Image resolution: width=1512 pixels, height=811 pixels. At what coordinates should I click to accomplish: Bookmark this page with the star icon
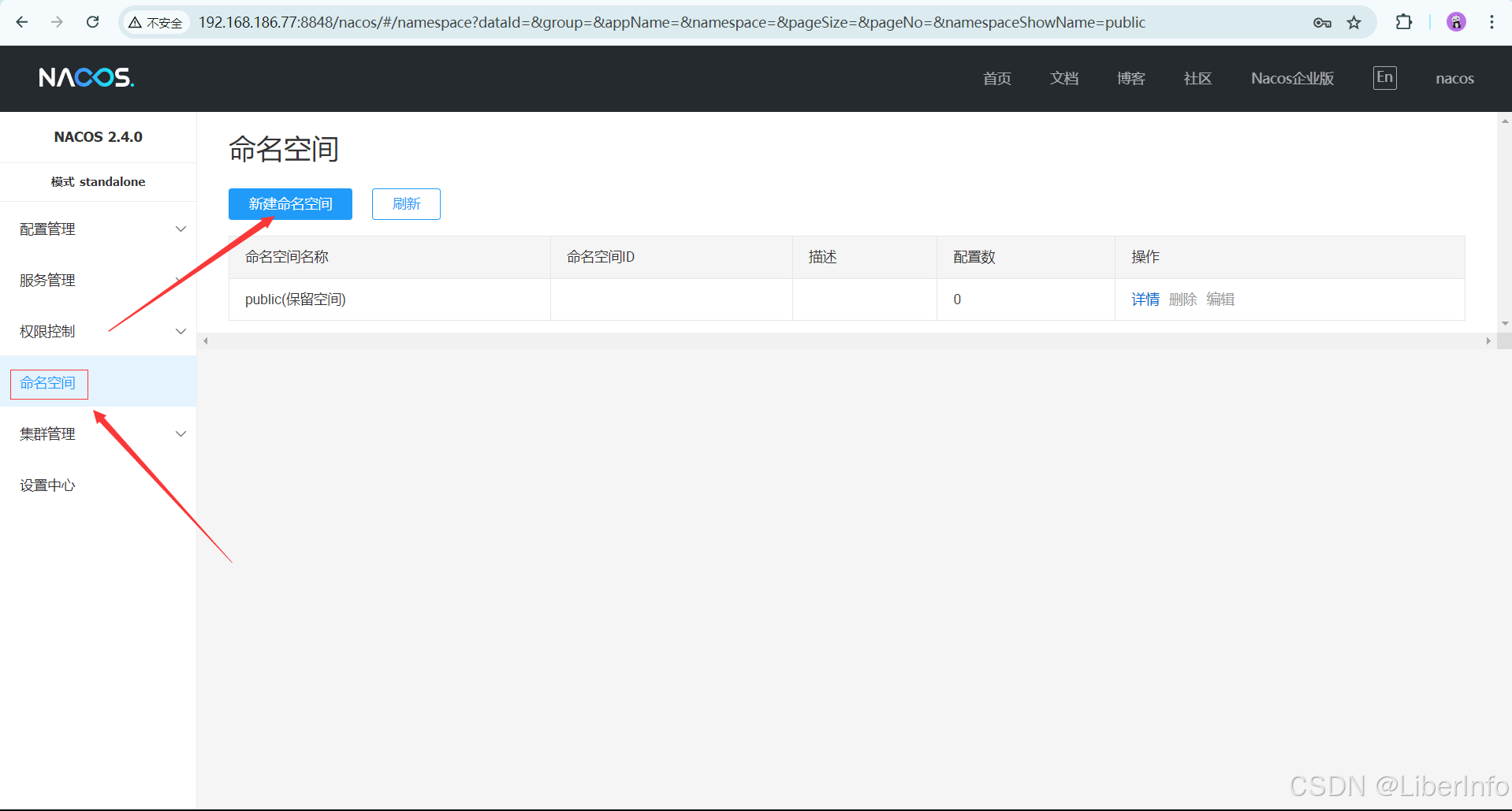(1354, 23)
